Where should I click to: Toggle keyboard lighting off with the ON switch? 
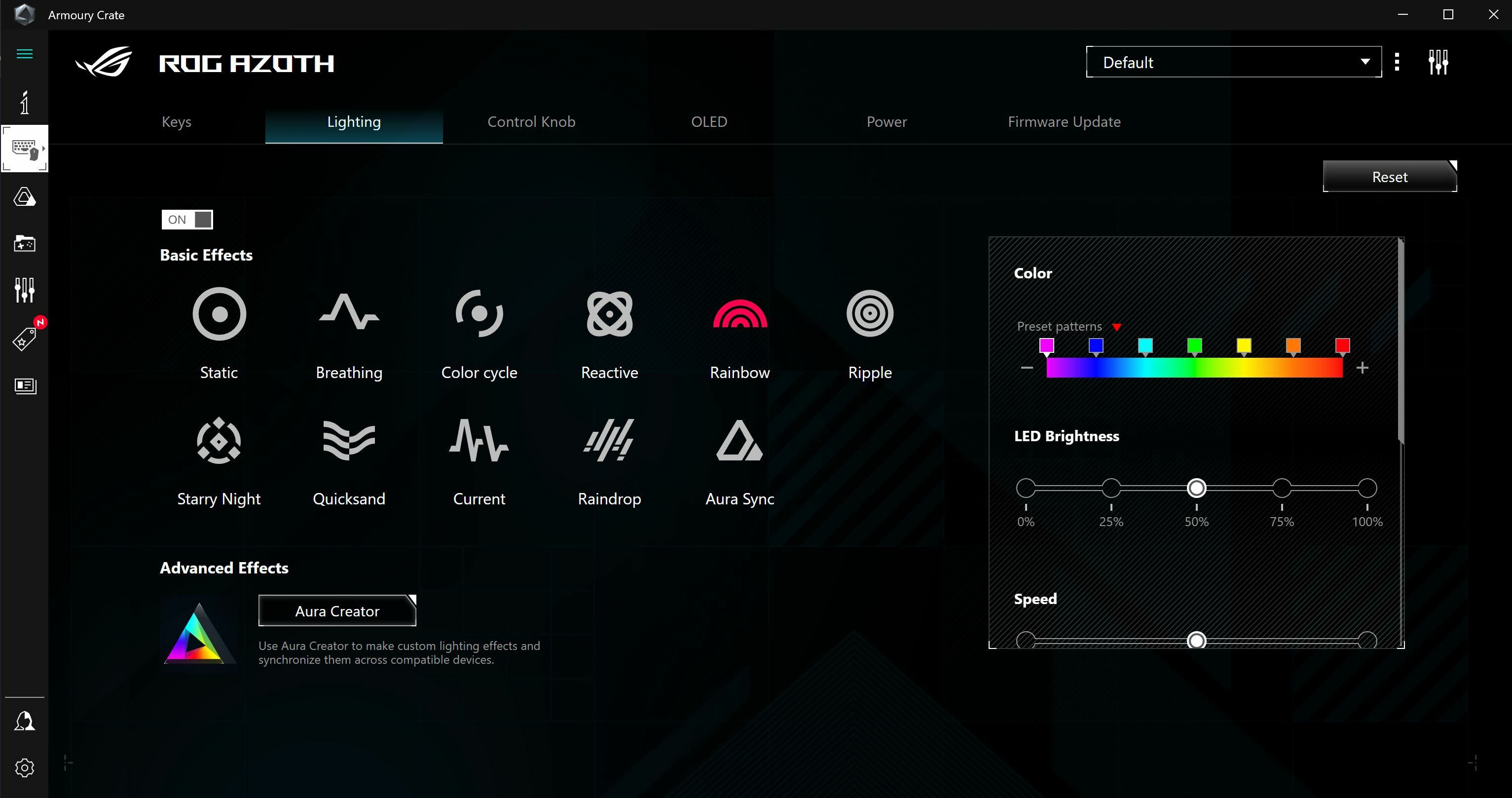[186, 219]
